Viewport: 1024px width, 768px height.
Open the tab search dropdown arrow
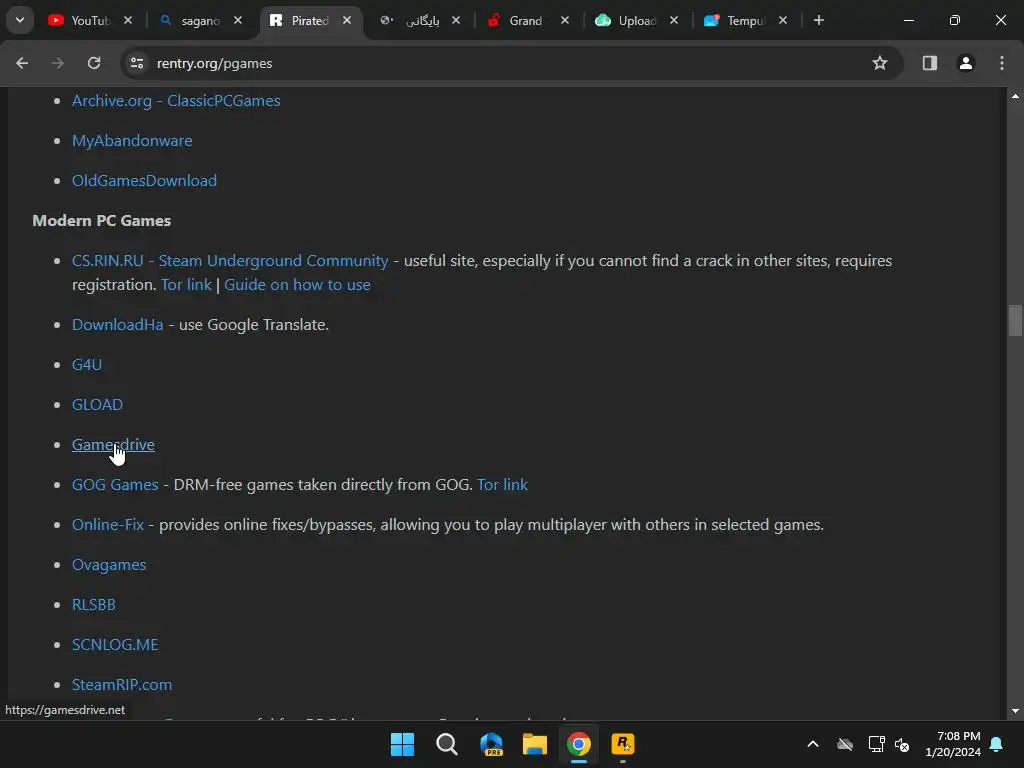tap(20, 20)
